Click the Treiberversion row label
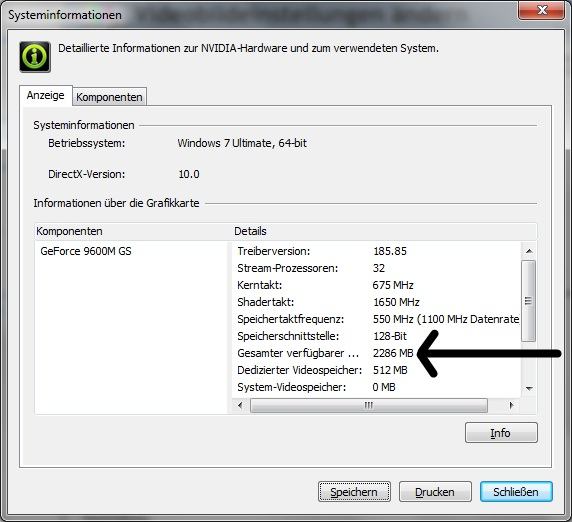The image size is (572, 522). (x=274, y=251)
